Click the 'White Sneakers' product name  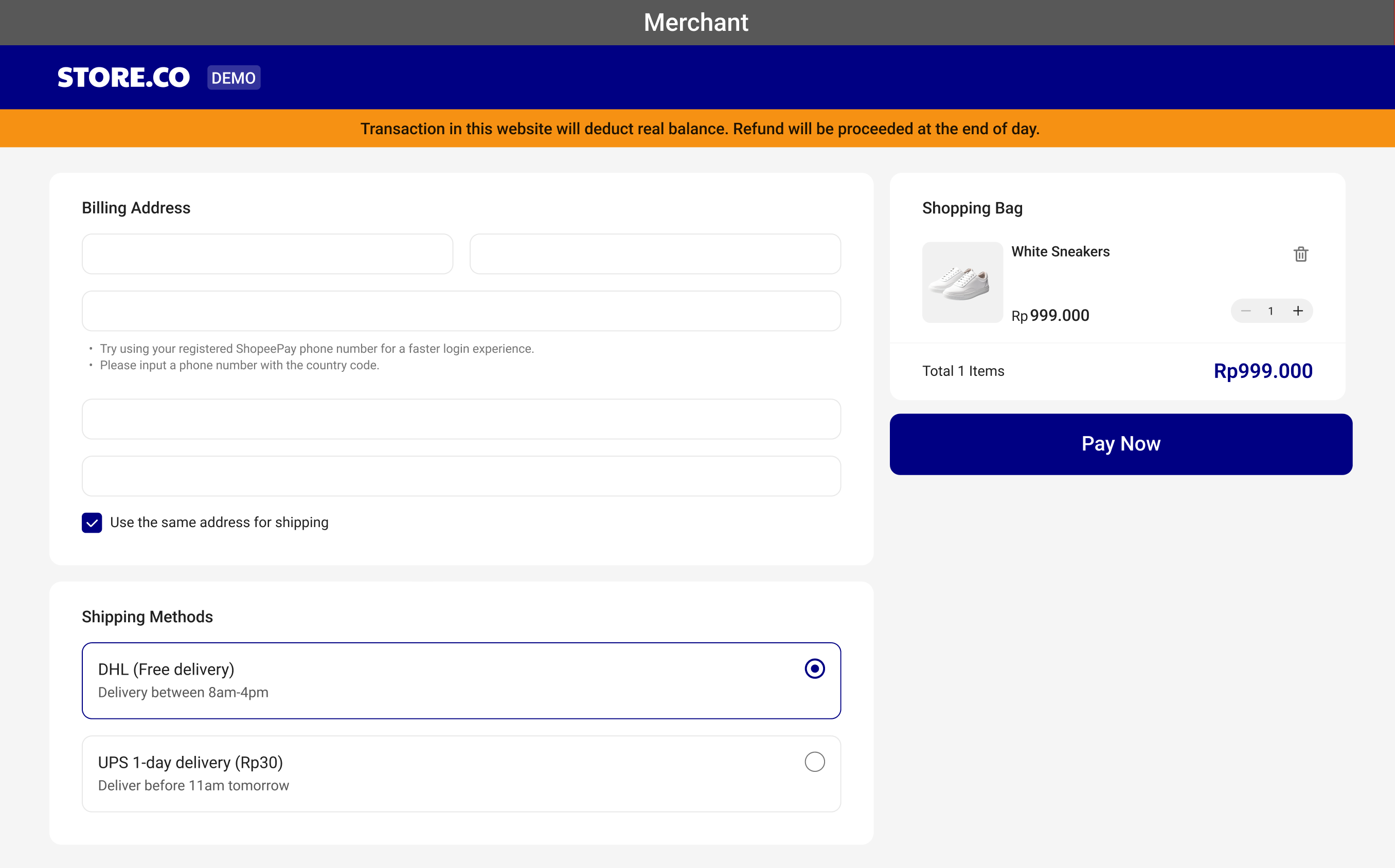pos(1060,251)
